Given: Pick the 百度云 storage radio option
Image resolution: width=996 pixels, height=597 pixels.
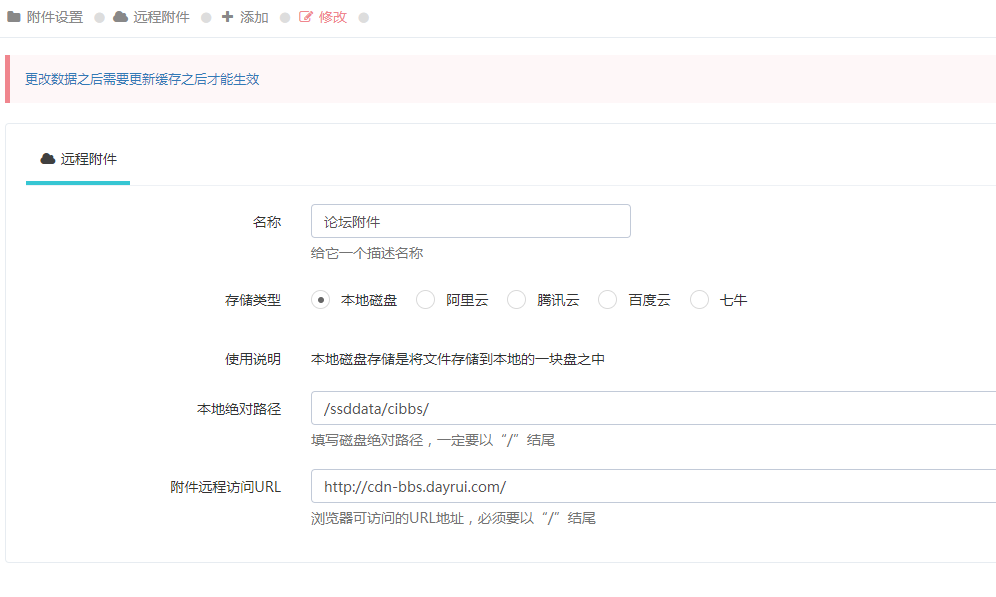Looking at the screenshot, I should (607, 300).
